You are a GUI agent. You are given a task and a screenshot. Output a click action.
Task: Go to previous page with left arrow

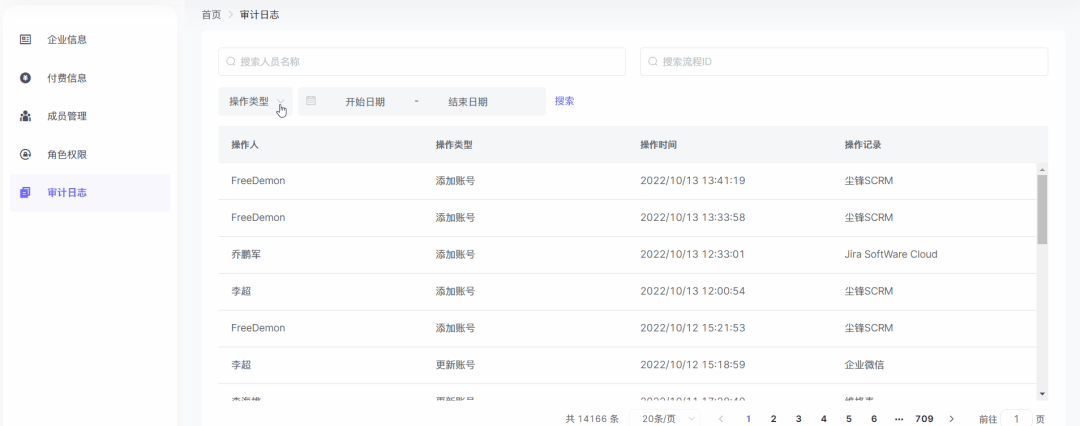721,419
